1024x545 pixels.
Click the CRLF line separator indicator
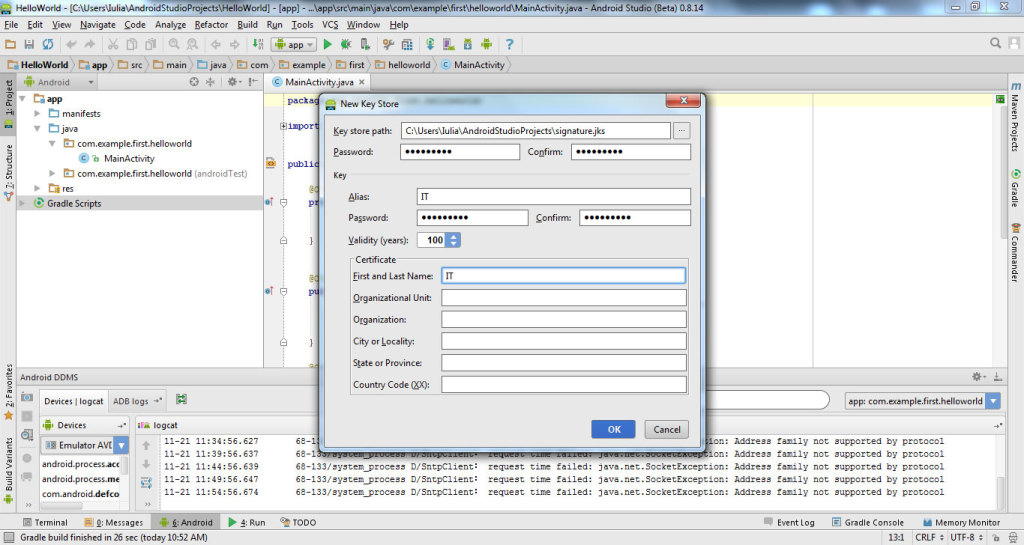click(929, 537)
